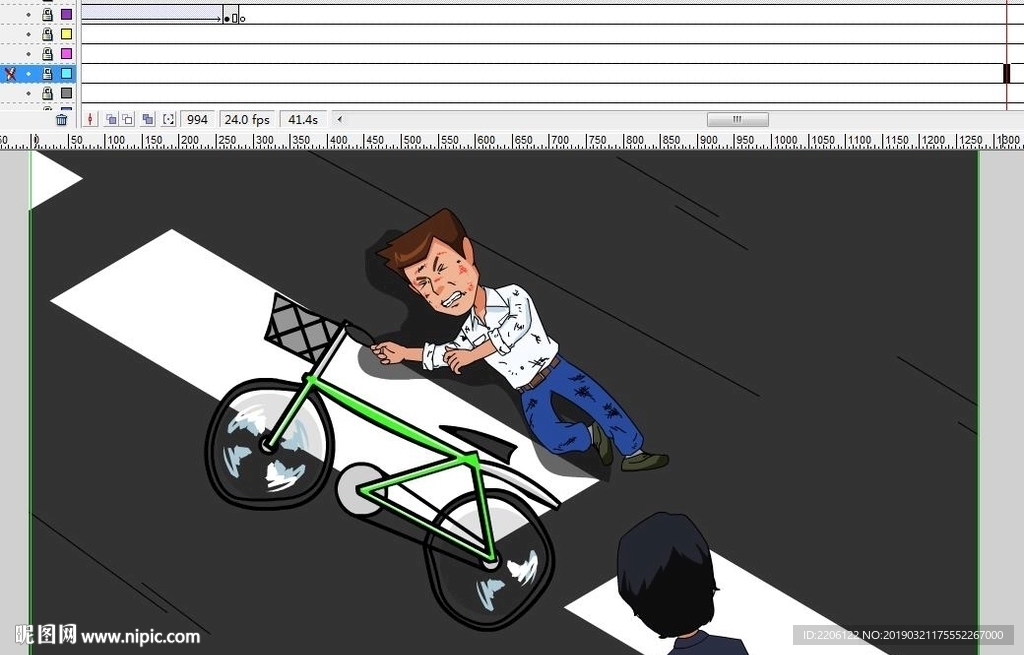Hide the yellow layer via visibility dot
The height and width of the screenshot is (655, 1024).
(28, 34)
